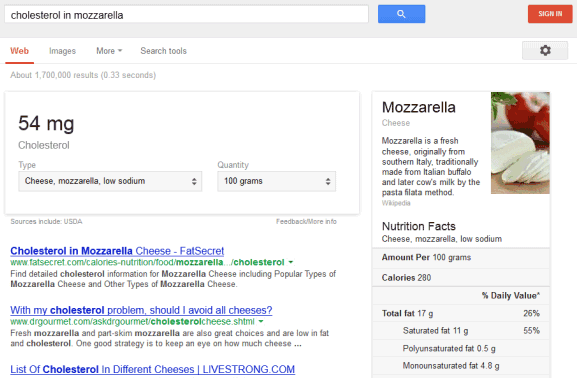
Task: Open the 'should I avoid all cheeses' result
Action: click(141, 310)
